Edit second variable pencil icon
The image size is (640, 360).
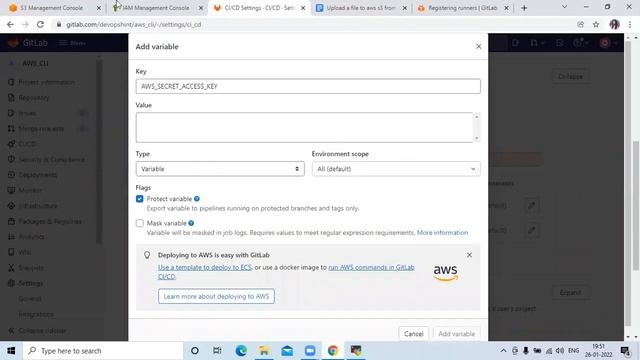(531, 230)
